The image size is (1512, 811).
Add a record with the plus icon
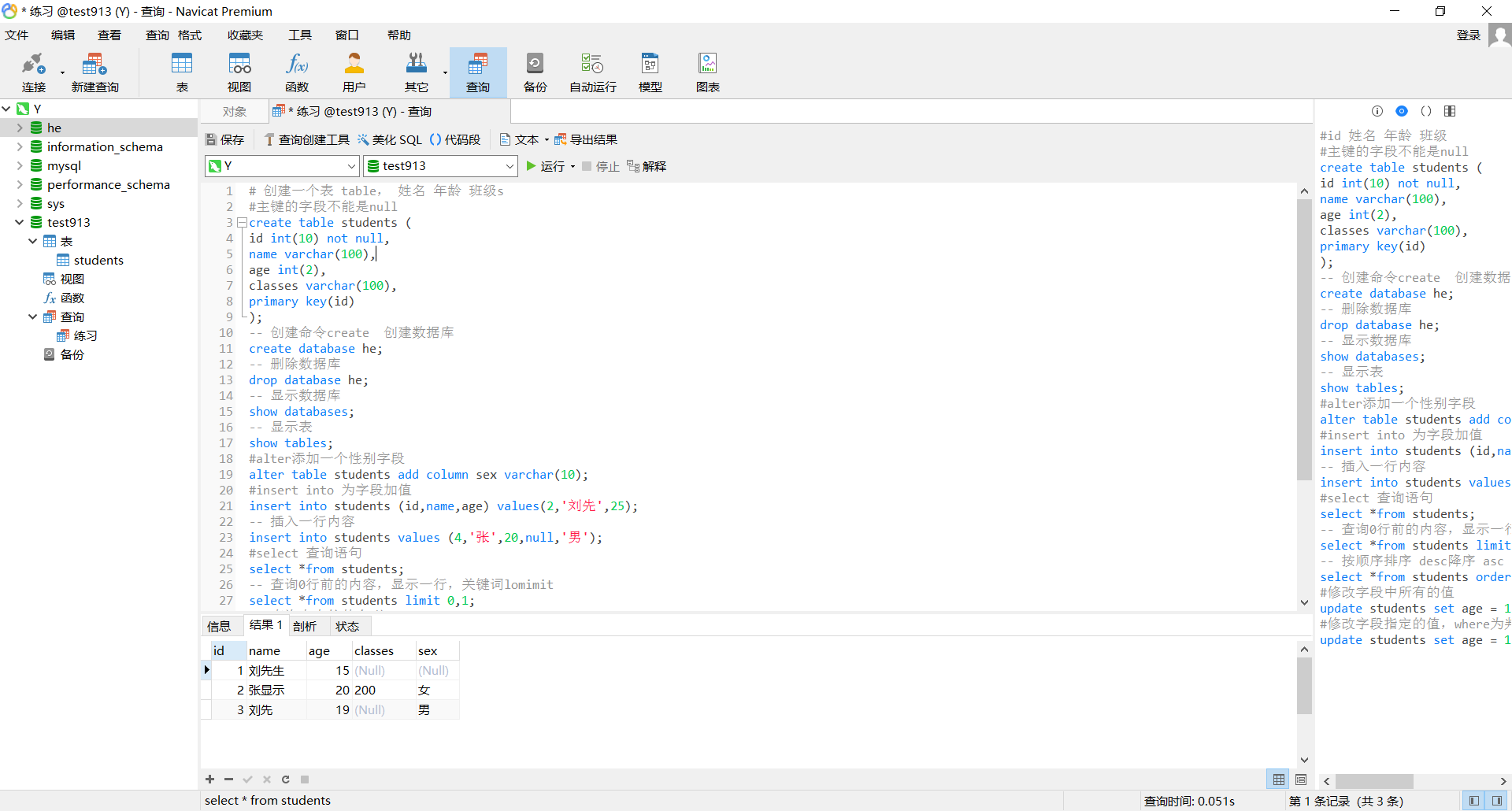(210, 779)
